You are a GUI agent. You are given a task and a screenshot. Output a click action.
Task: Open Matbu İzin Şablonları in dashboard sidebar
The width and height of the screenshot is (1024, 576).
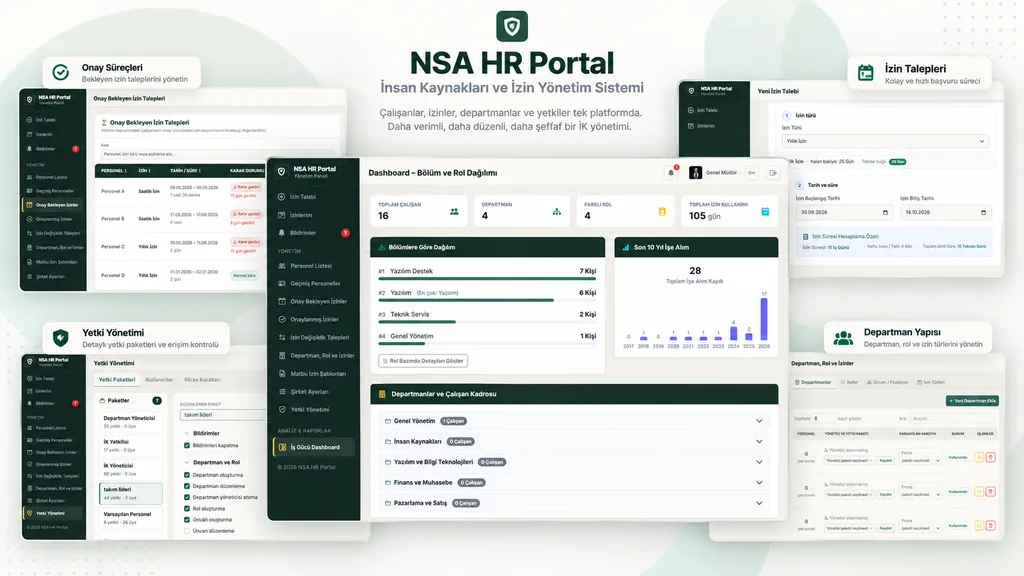coord(318,374)
